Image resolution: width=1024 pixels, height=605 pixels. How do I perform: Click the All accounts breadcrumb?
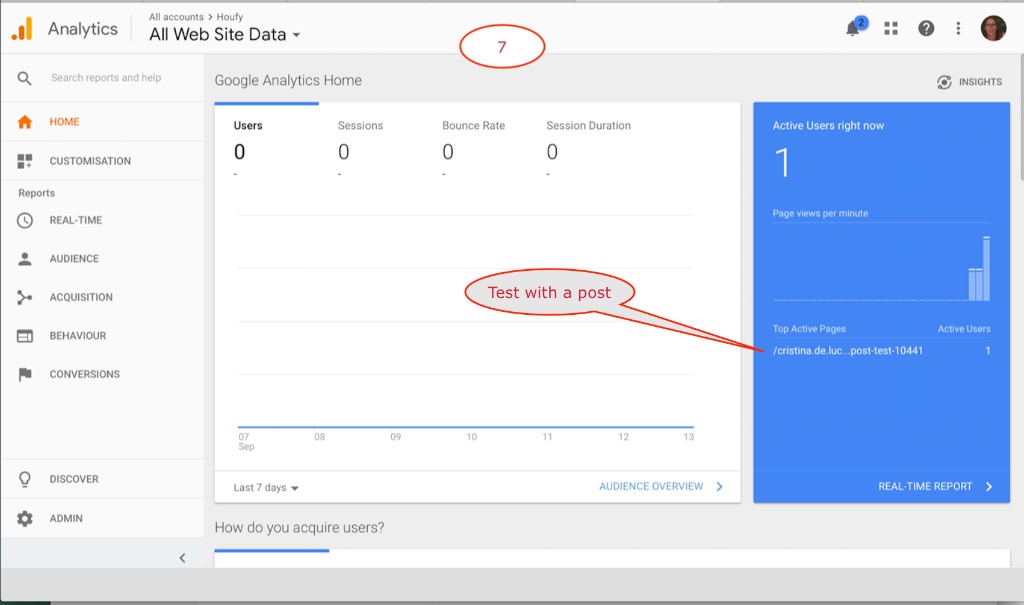[176, 17]
